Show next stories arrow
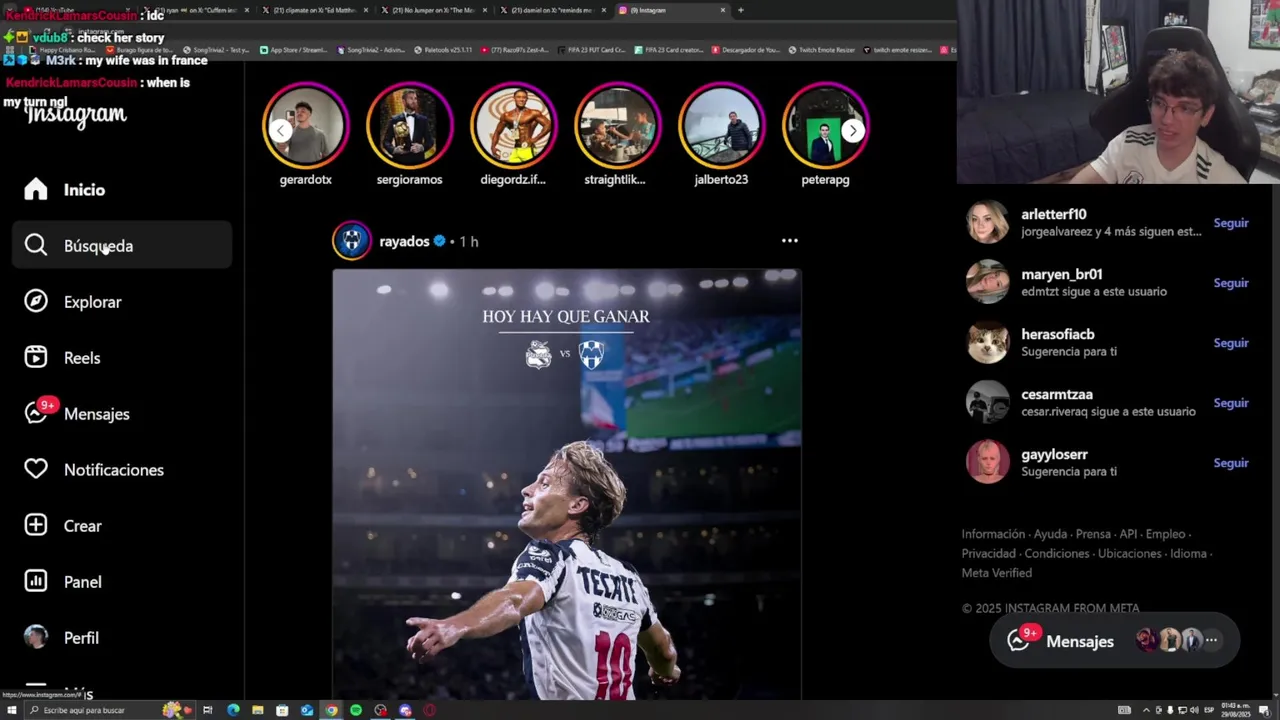 (852, 130)
